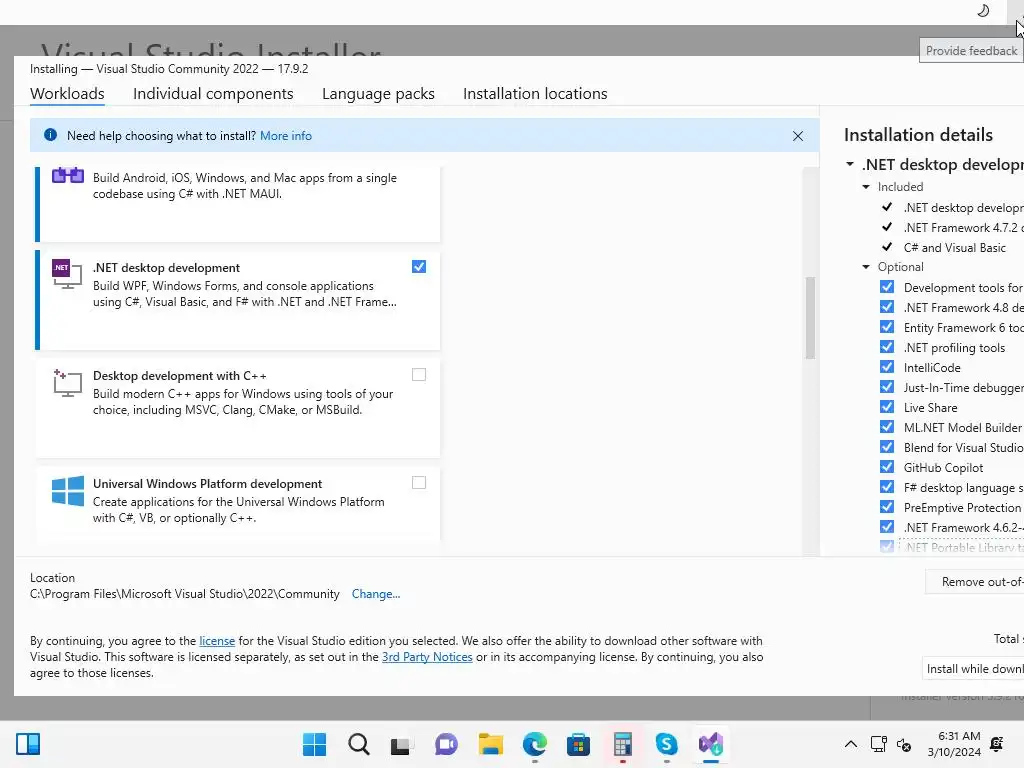Uncheck F# desktop language support option
Screen dimensions: 1024x768
click(886, 487)
